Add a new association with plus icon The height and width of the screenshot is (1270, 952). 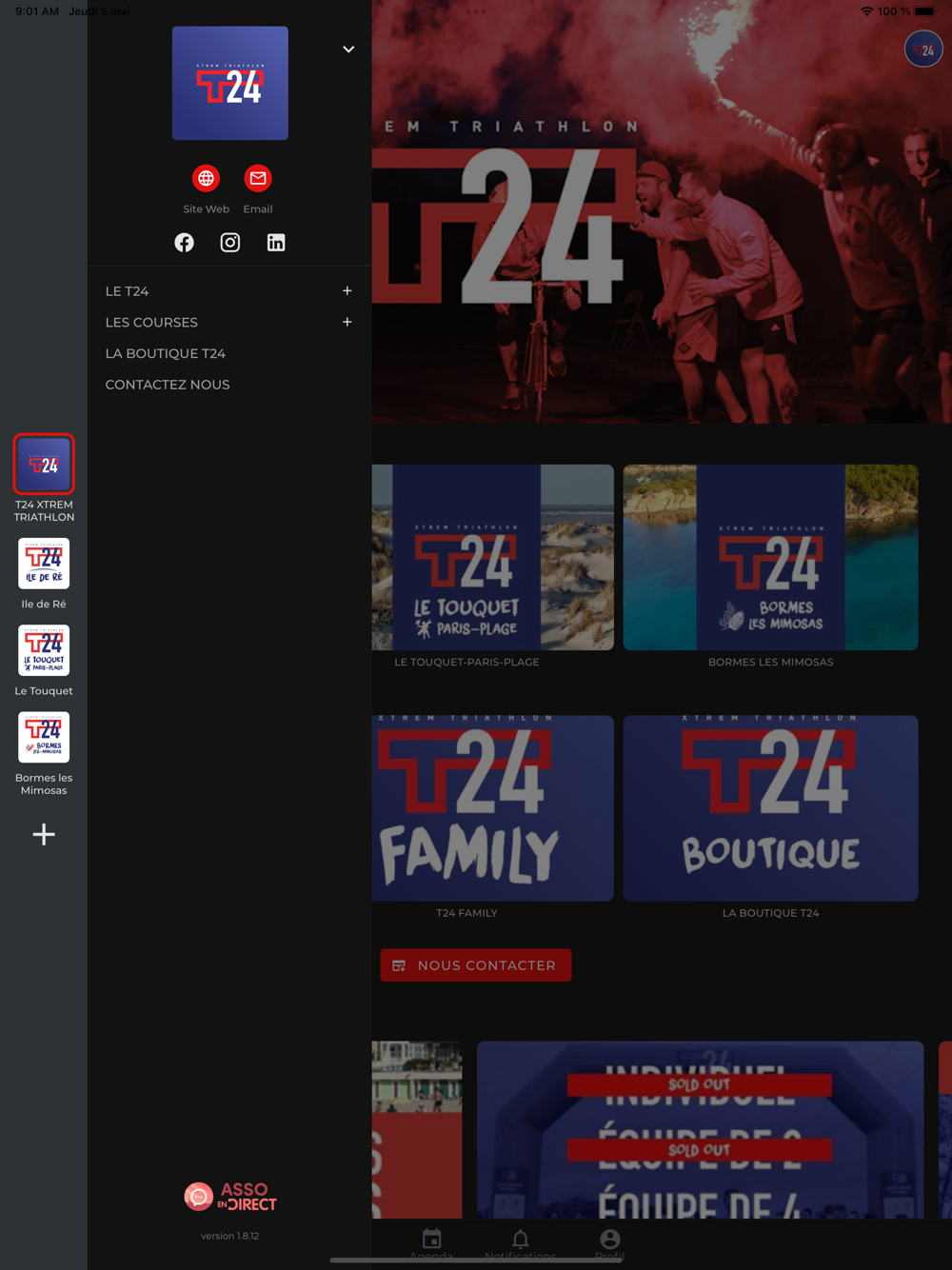click(x=44, y=835)
